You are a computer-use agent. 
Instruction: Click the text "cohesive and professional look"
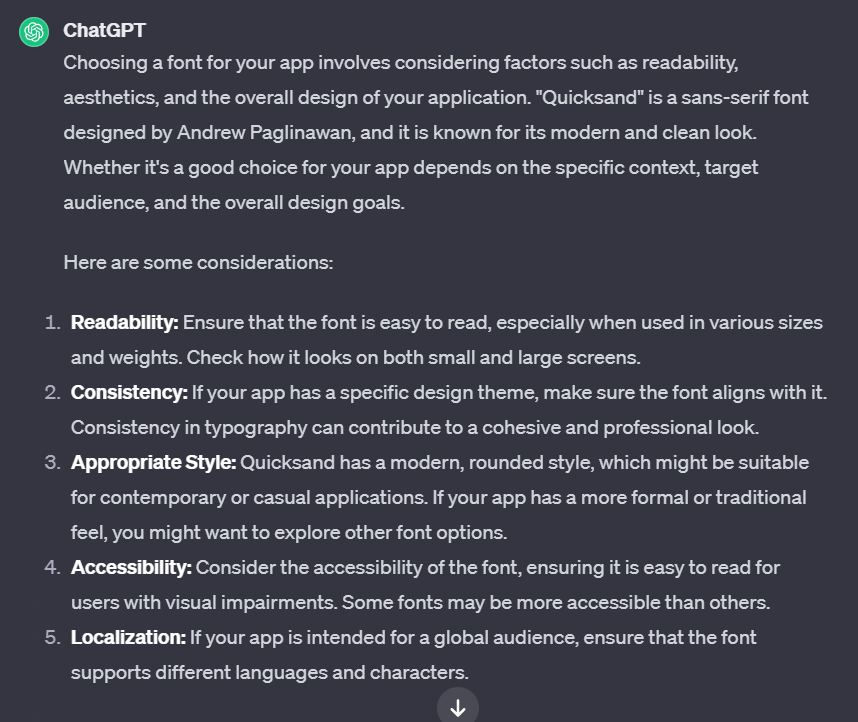[621, 428]
